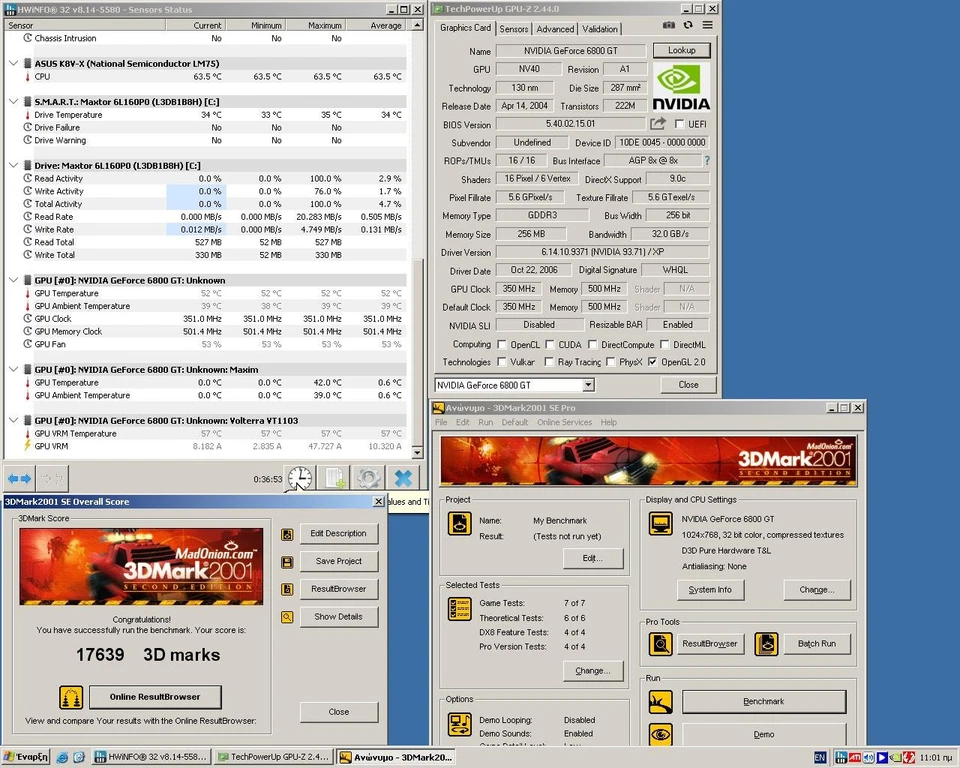
Task: Switch to the Sensors tab in GPU-Z
Action: pyautogui.click(x=513, y=29)
